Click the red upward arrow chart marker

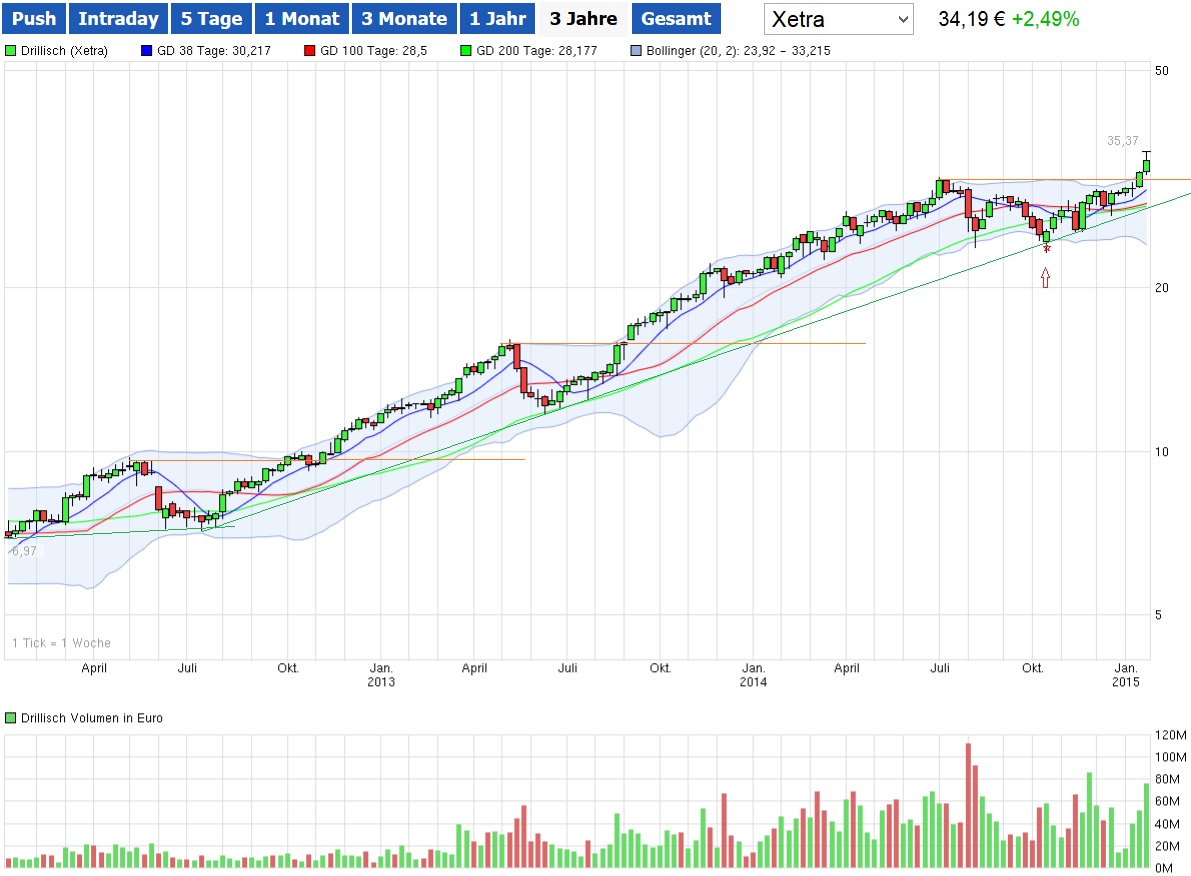pos(1046,277)
